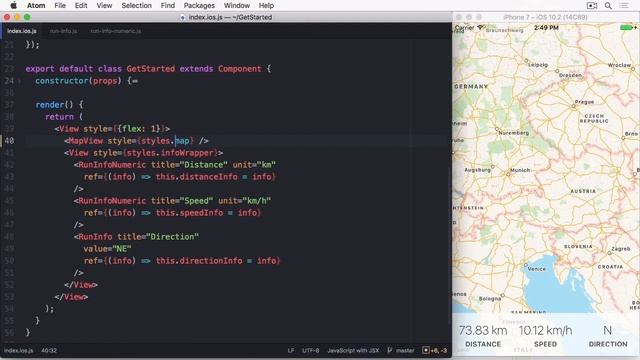
Task: Click Munich on the simulator map
Action: (x=520, y=170)
